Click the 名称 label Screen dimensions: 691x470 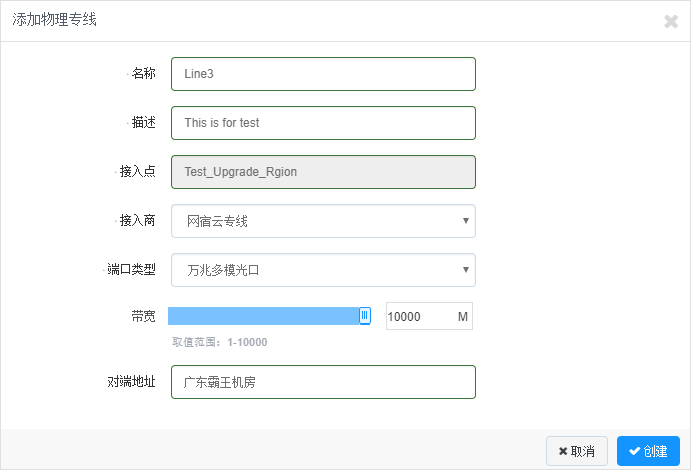[143, 74]
